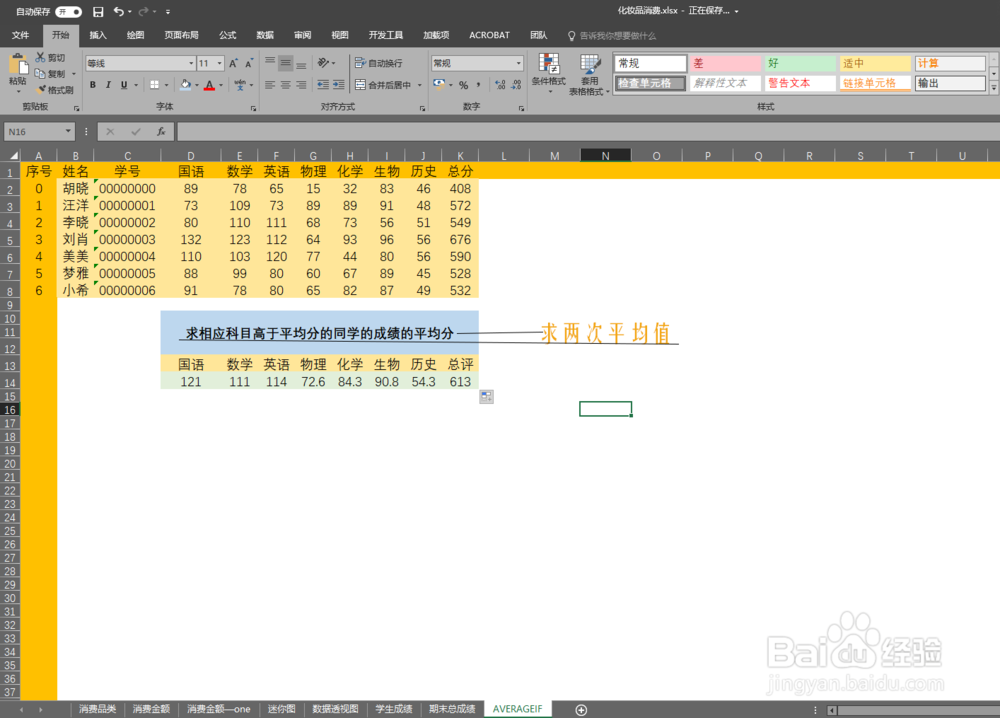
Task: Click the Copy icon
Action: pos(40,73)
